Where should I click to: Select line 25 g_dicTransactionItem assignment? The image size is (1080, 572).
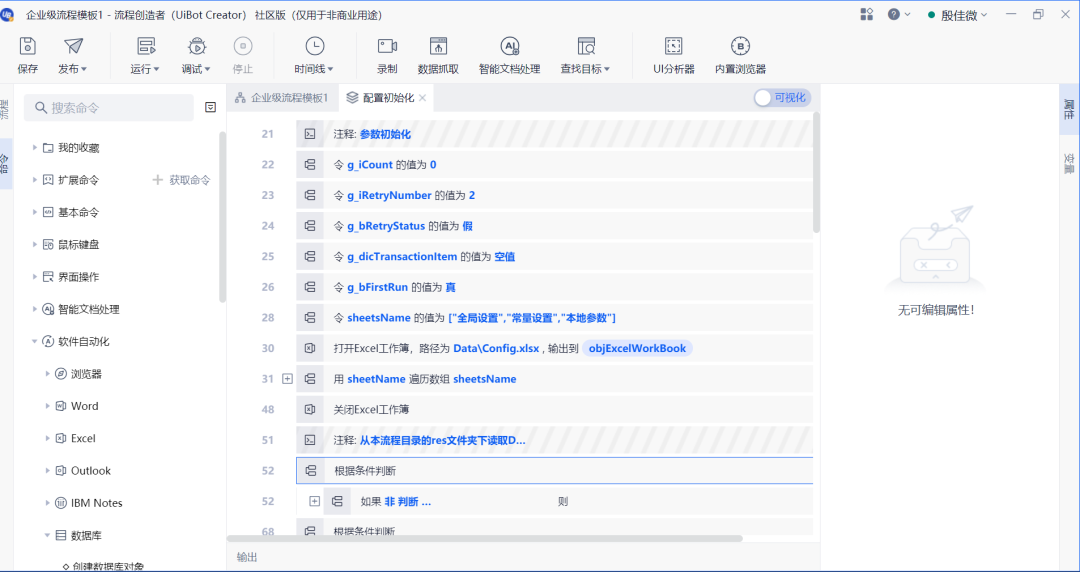(x=554, y=256)
